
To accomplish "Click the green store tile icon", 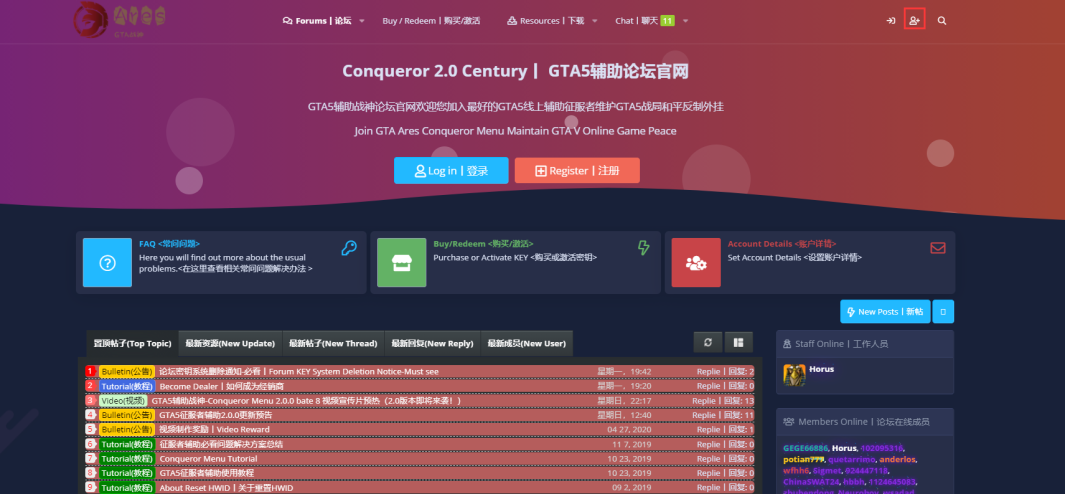I will tap(401, 262).
